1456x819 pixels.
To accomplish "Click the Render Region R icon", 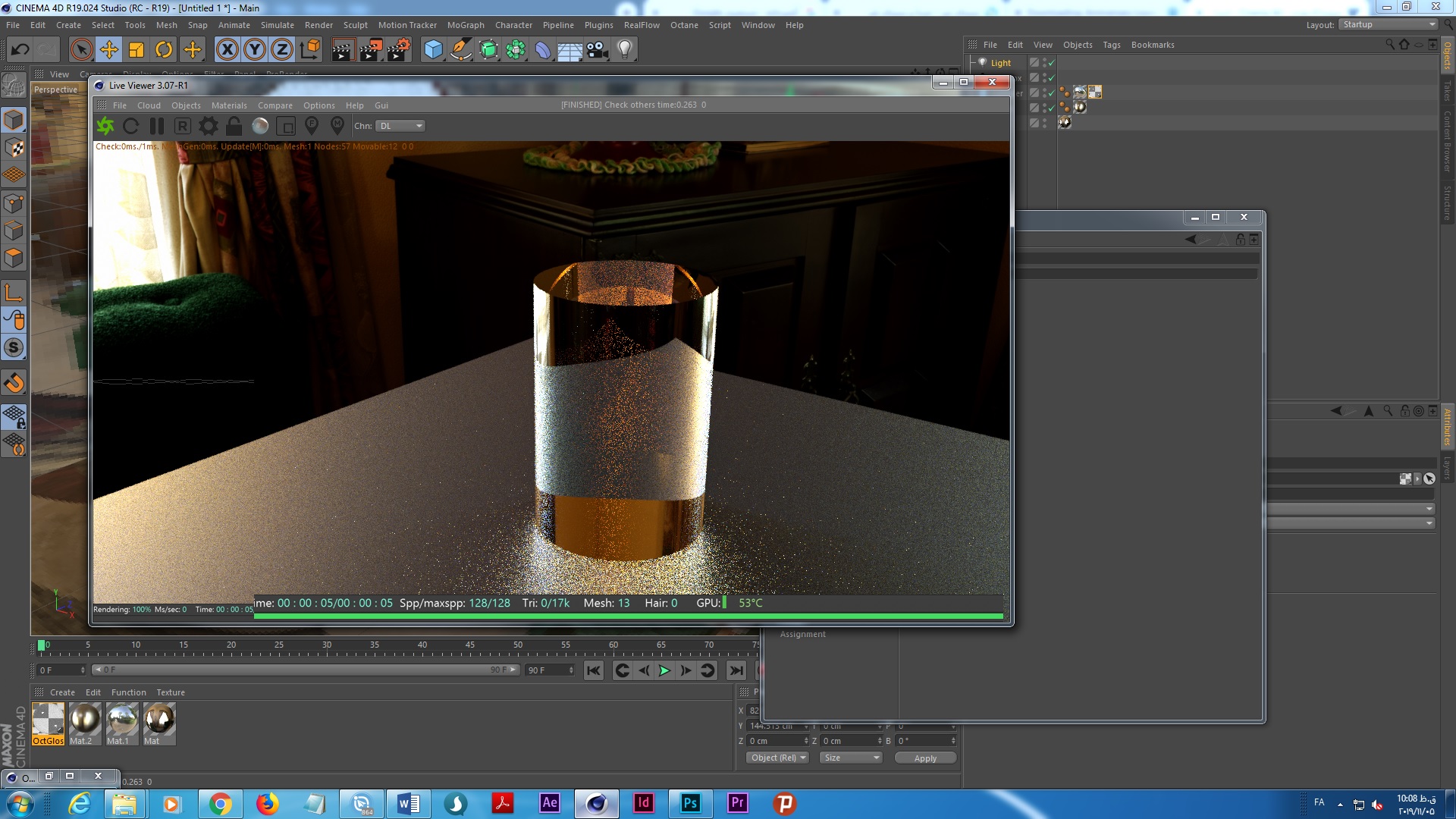I will coord(182,126).
